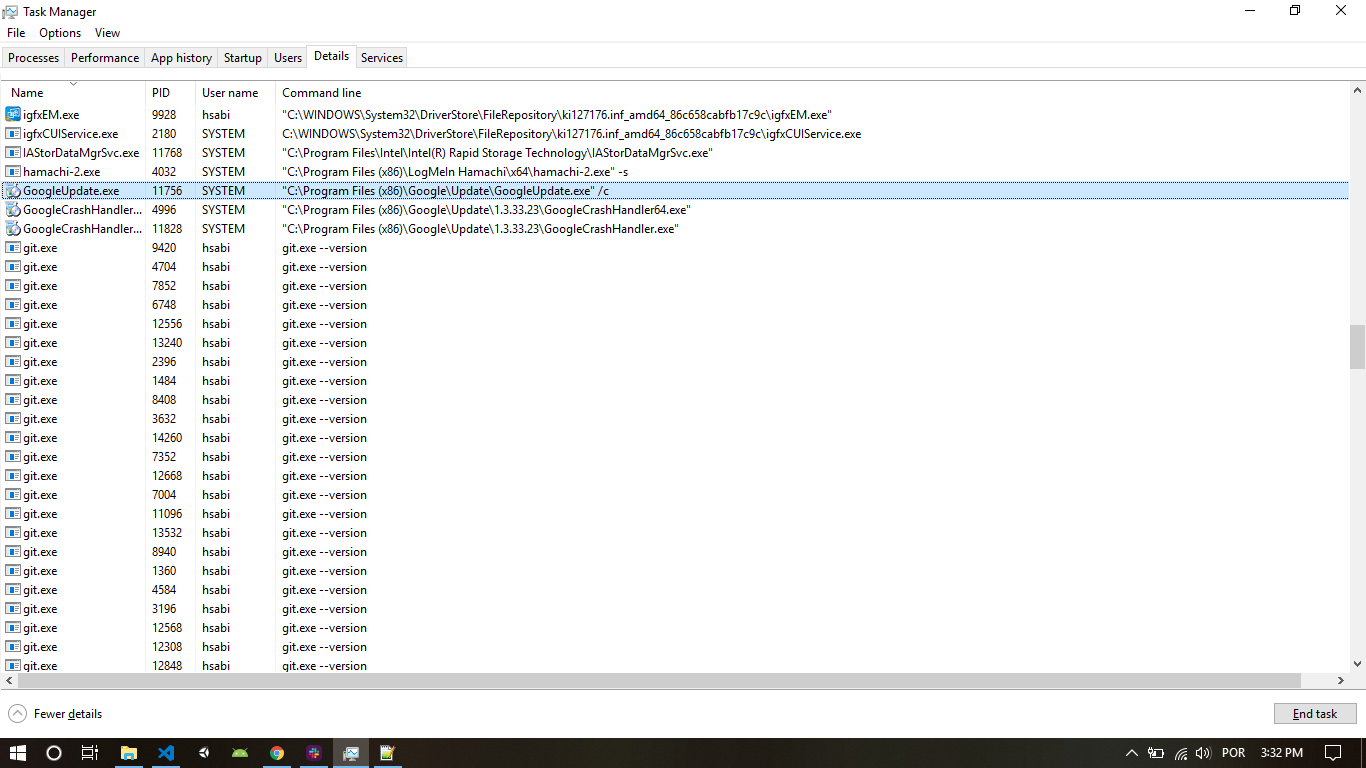This screenshot has height=768, width=1366.
Task: Open the Chrome taskbar icon
Action: point(277,753)
